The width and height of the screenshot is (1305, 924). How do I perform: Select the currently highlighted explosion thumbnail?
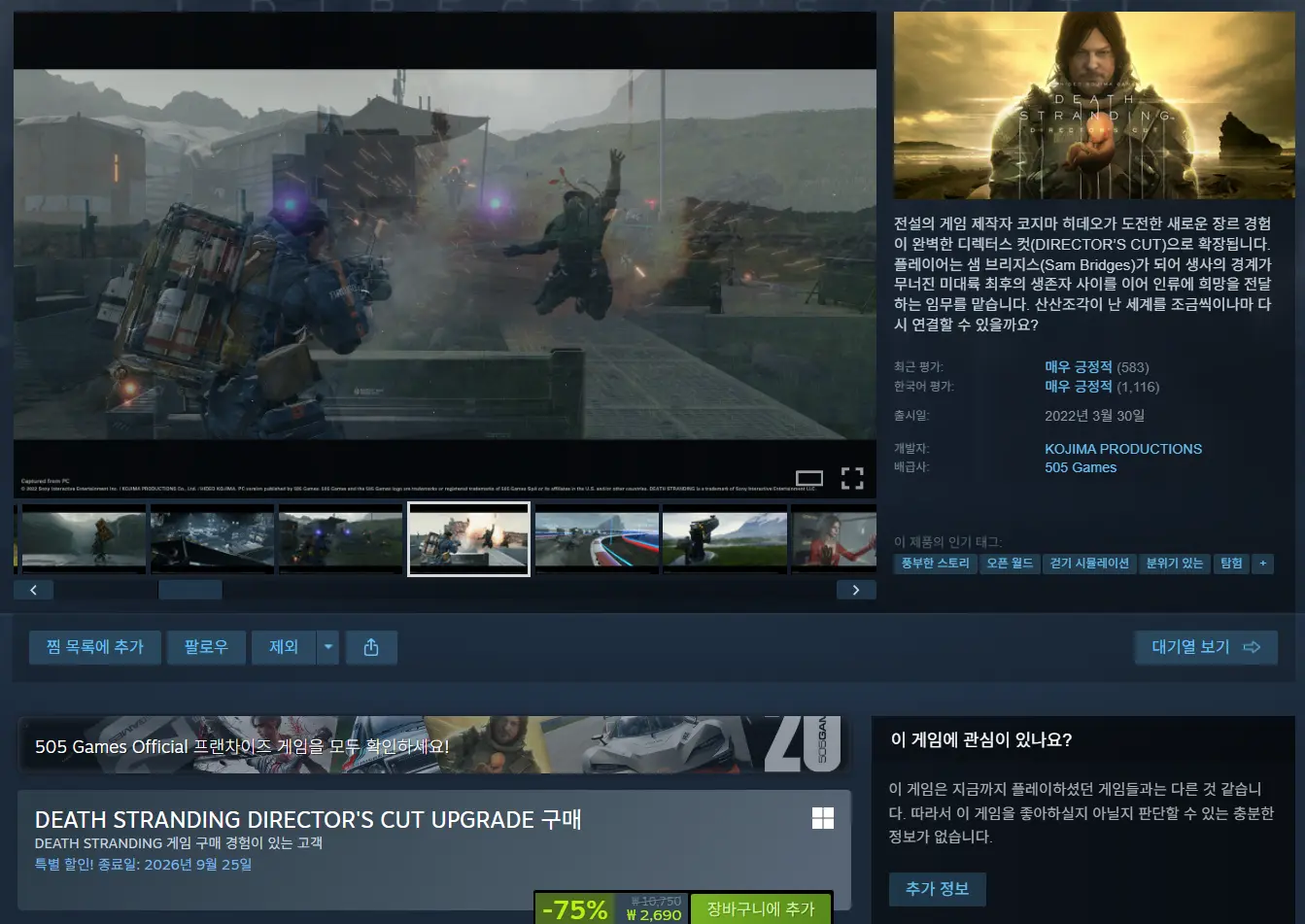(x=468, y=538)
